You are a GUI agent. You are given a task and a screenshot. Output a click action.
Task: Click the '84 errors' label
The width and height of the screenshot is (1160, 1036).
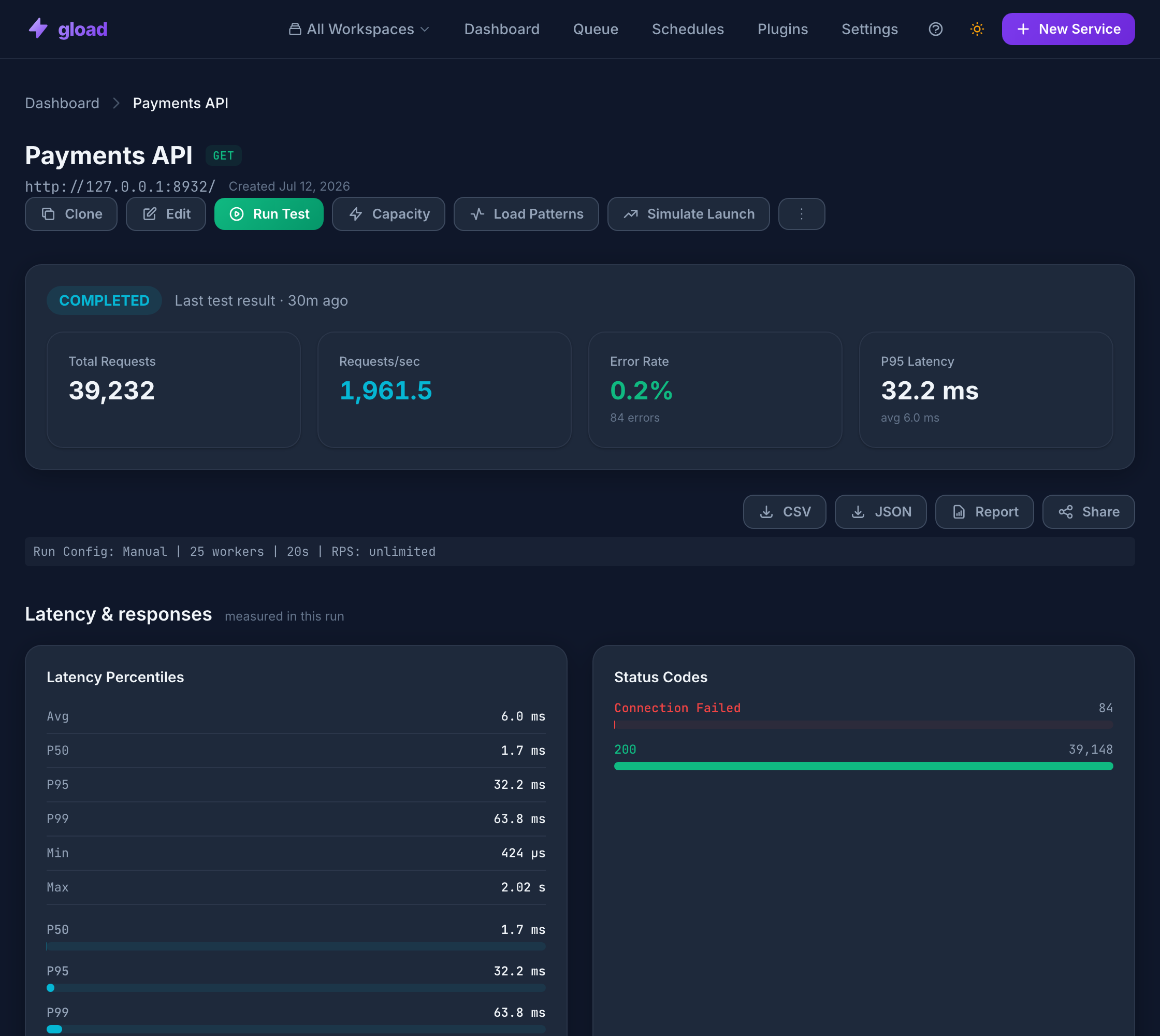tap(635, 418)
